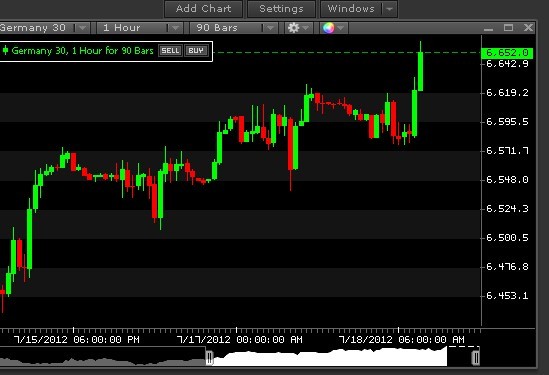Image resolution: width=549 pixels, height=375 pixels.
Task: Open the gear chart options menu
Action: tap(298, 28)
